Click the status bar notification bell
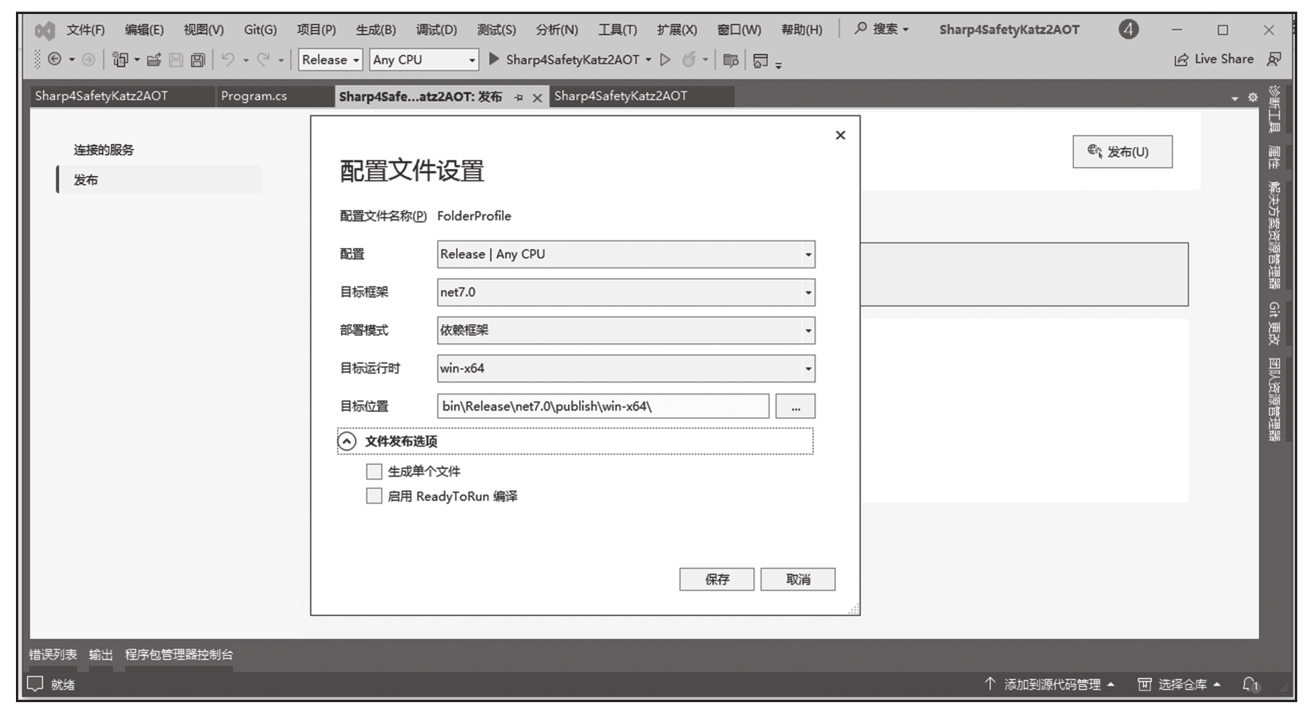1313x713 pixels. coord(1250,685)
